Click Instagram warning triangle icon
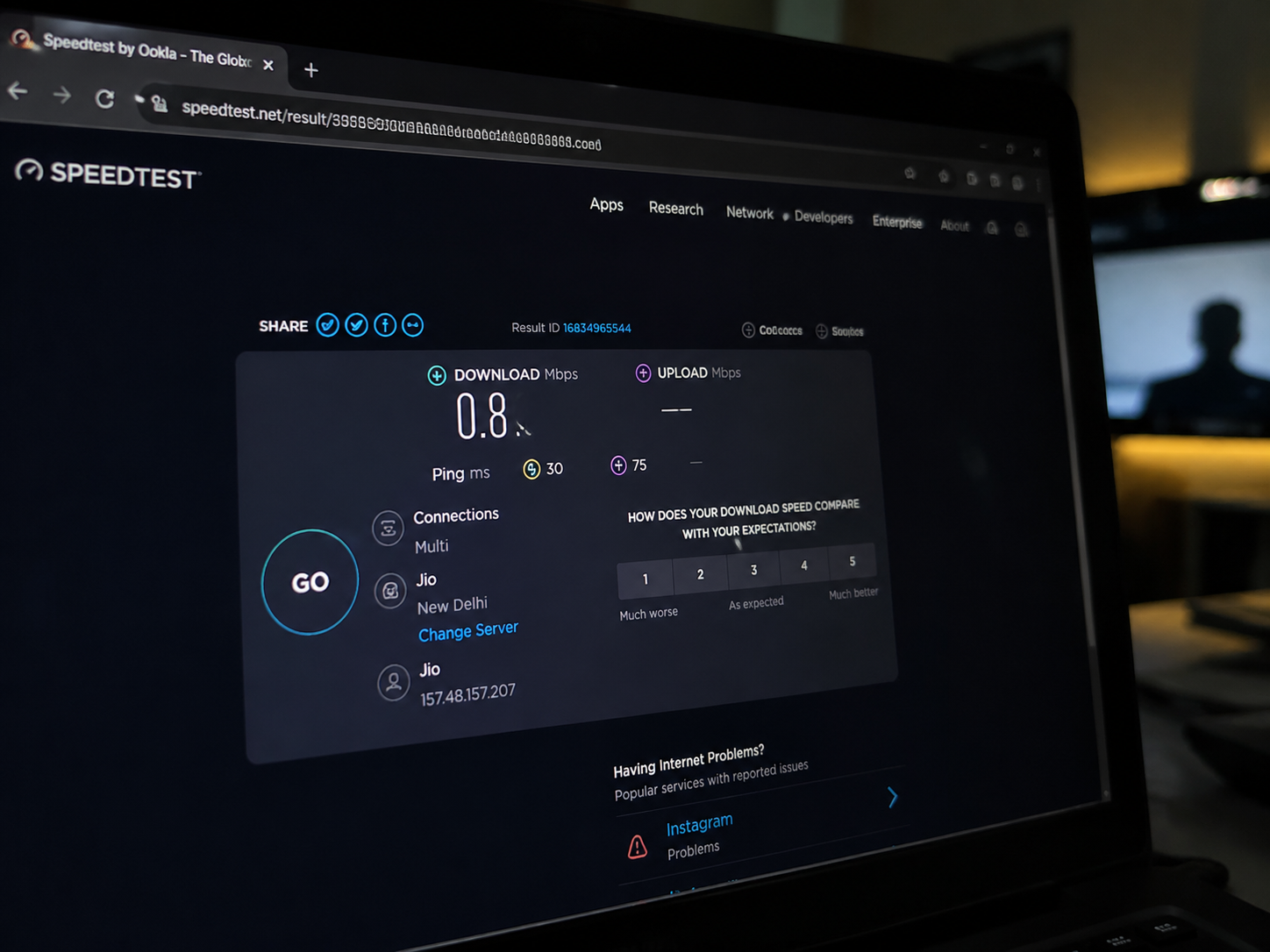This screenshot has height=952, width=1270. click(x=638, y=845)
